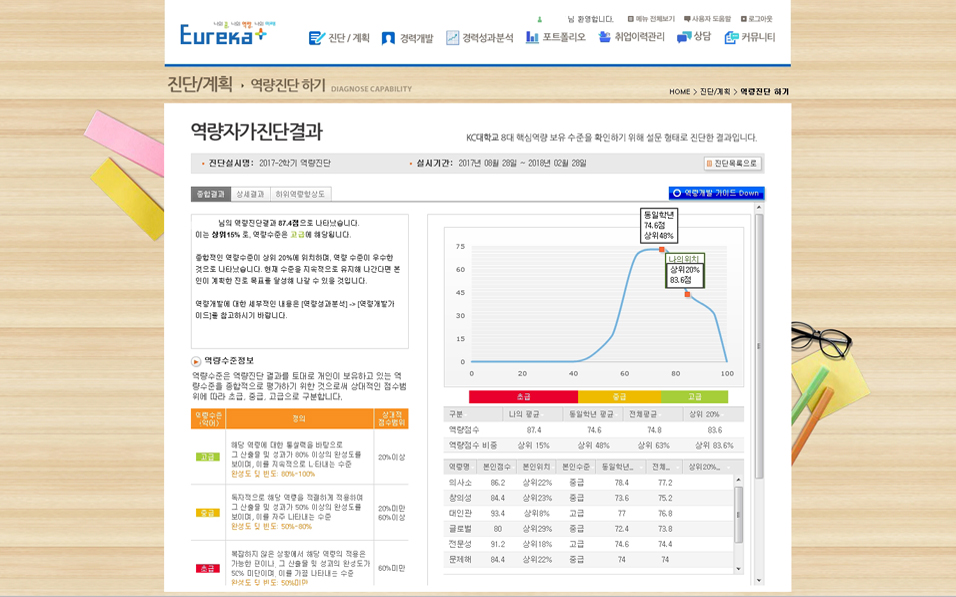Switch to the 상세결과 tab
This screenshot has width=956, height=597.
tap(250, 194)
